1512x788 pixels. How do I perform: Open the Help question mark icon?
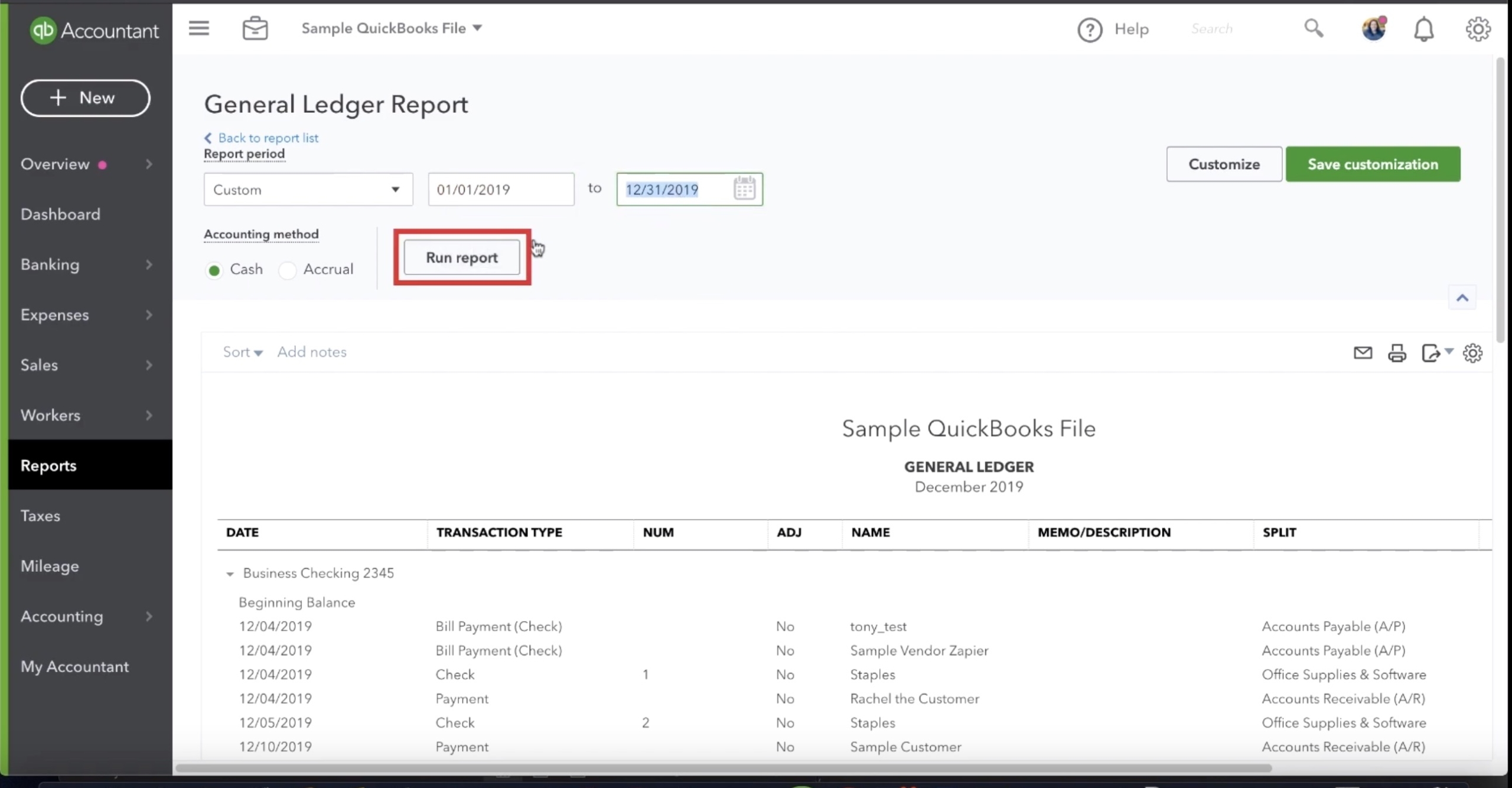1090,30
